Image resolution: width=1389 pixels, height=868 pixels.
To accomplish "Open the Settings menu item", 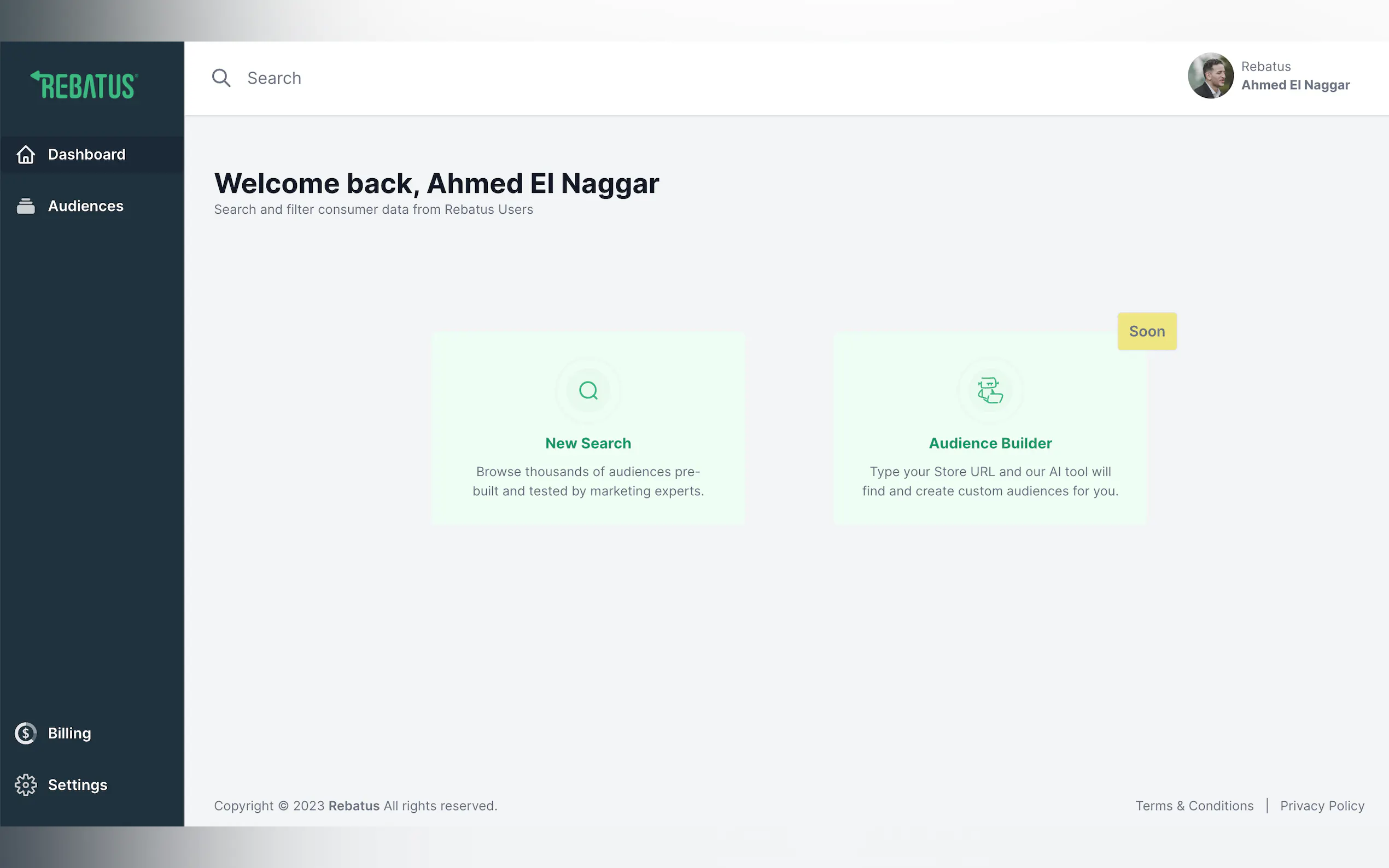I will [x=78, y=785].
